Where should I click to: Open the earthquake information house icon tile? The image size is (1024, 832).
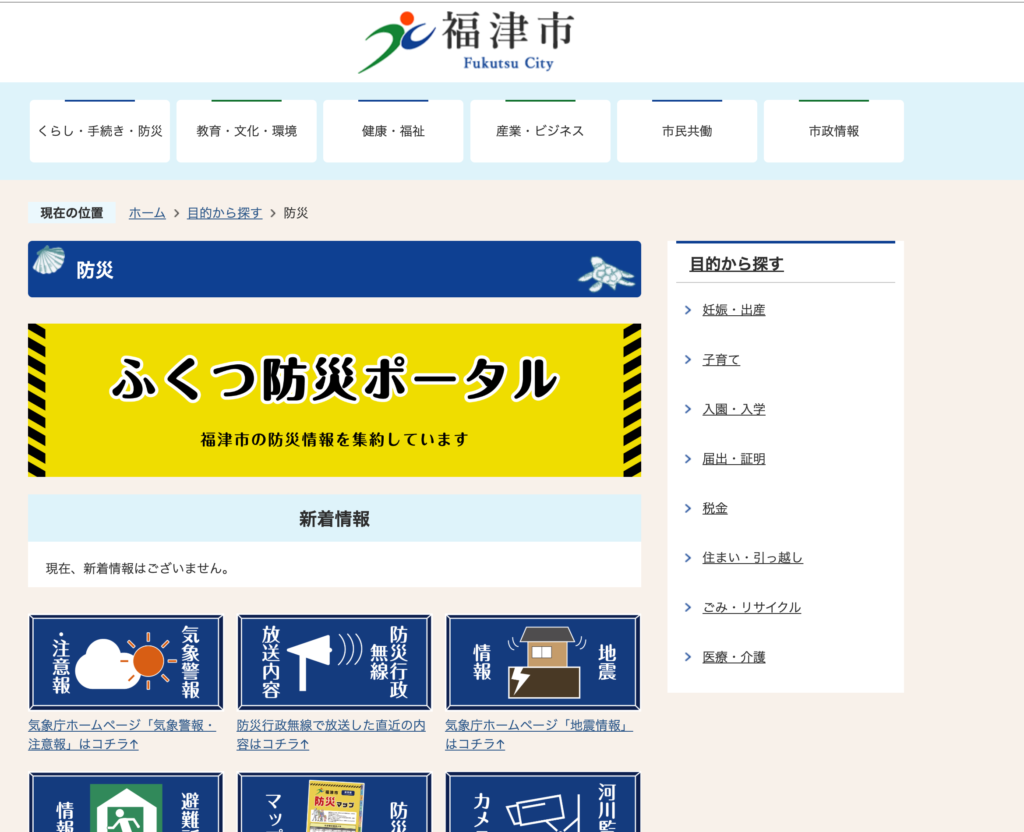coord(542,662)
